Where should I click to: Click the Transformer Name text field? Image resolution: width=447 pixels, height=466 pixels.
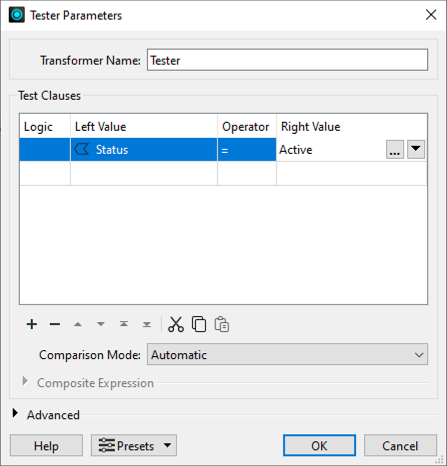click(x=287, y=60)
